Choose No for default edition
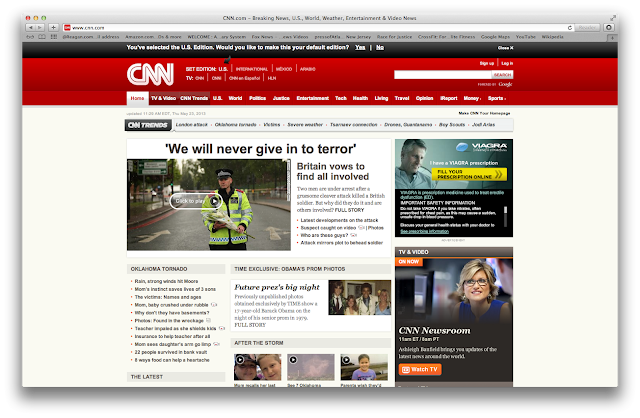Viewport: 640px width, 418px height. click(380, 47)
